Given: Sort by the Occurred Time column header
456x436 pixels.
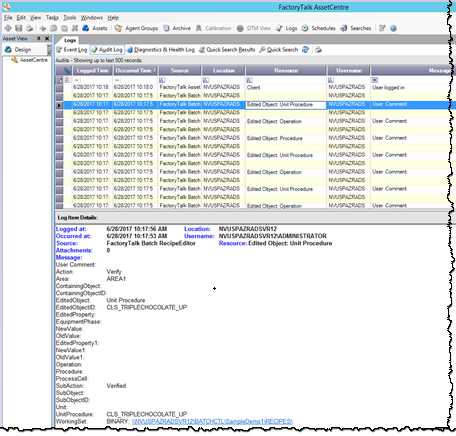Looking at the screenshot, I should (135, 71).
